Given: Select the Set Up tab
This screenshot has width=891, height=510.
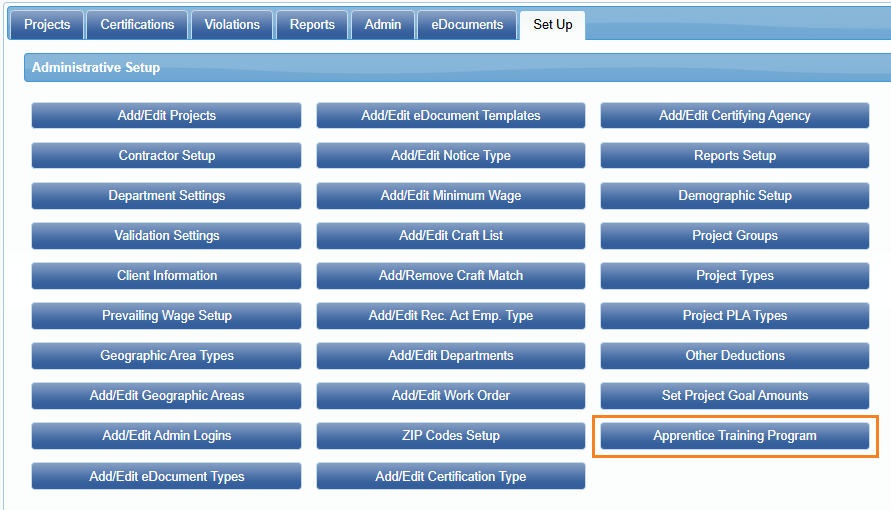Looking at the screenshot, I should point(552,25).
